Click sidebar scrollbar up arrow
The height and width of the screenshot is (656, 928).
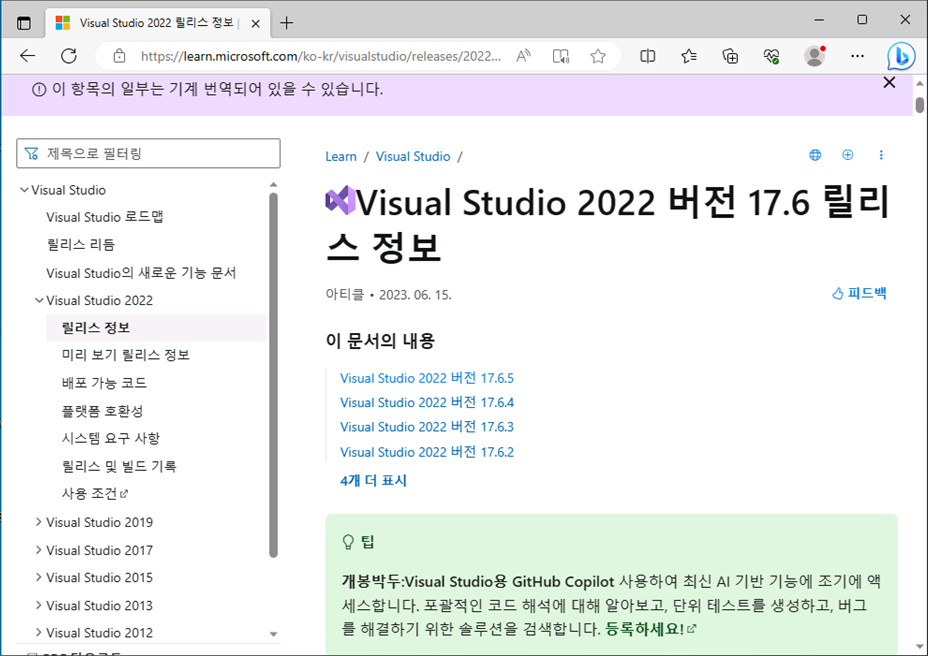pyautogui.click(x=273, y=185)
